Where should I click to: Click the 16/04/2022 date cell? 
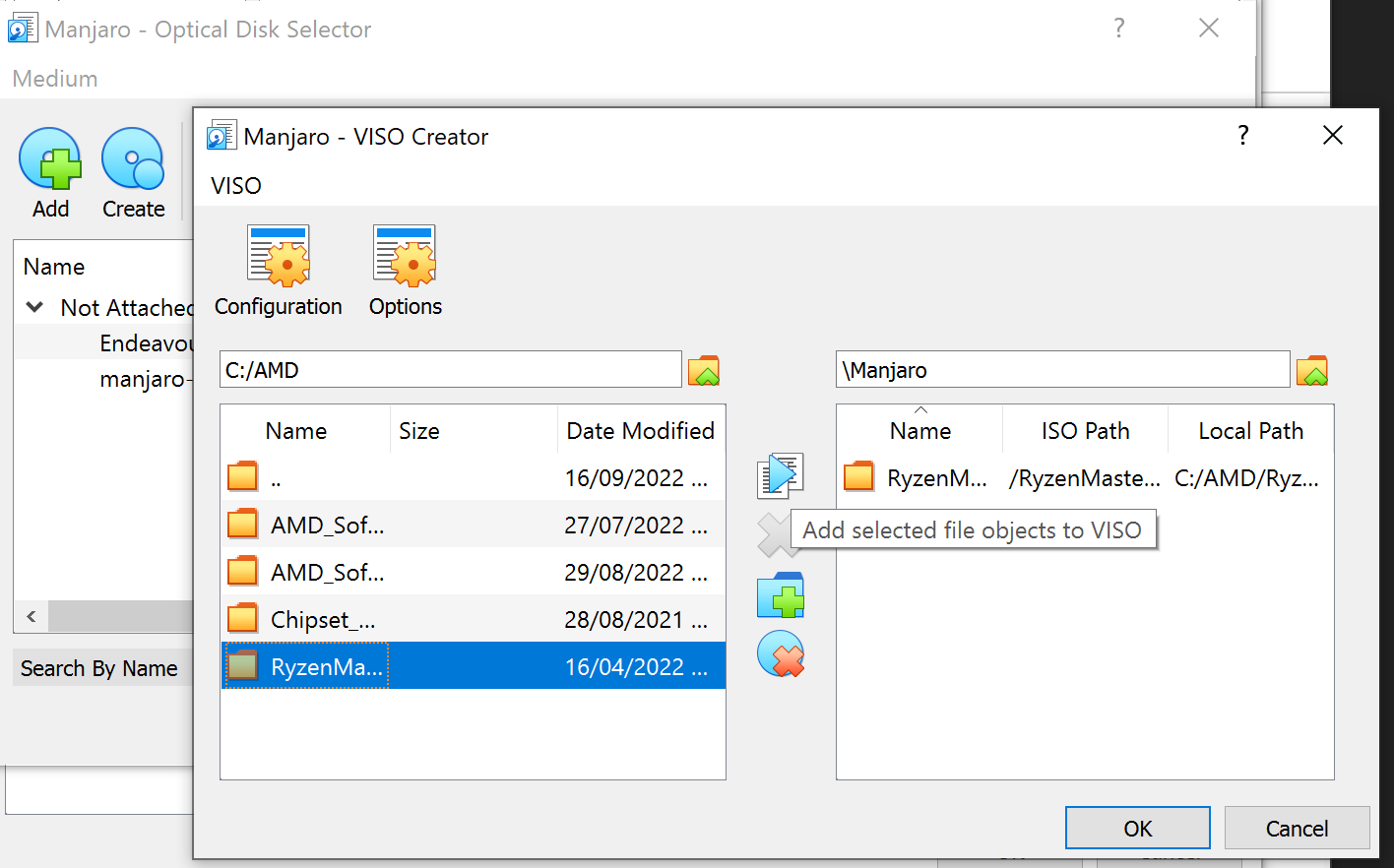636,666
